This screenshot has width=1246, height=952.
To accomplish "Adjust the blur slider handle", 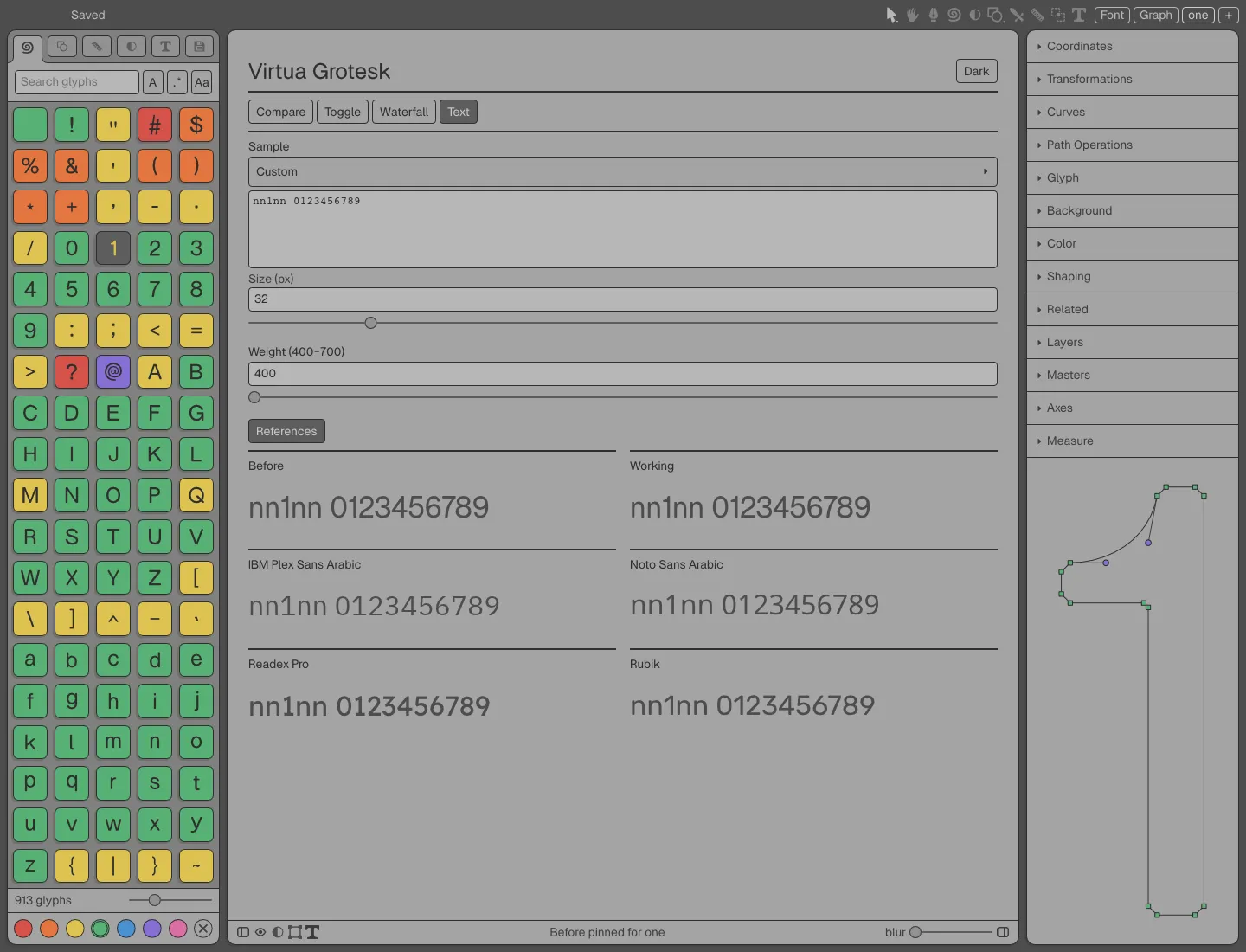I will (x=915, y=932).
